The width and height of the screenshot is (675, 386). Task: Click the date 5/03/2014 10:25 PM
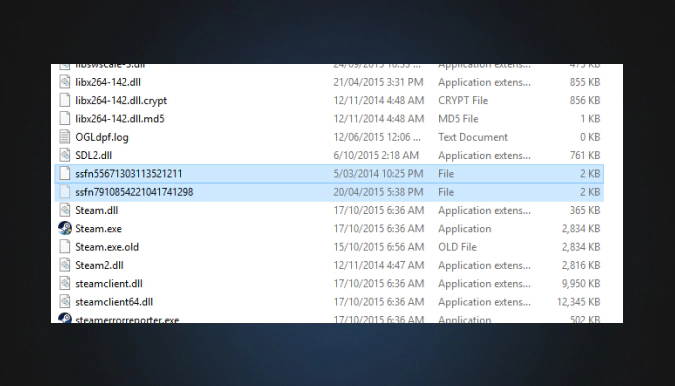pos(378,173)
